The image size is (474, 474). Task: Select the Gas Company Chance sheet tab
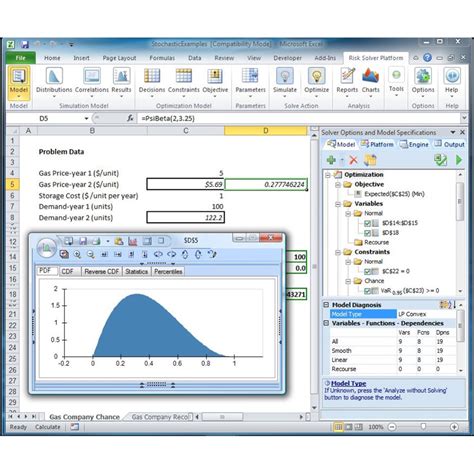pos(84,417)
